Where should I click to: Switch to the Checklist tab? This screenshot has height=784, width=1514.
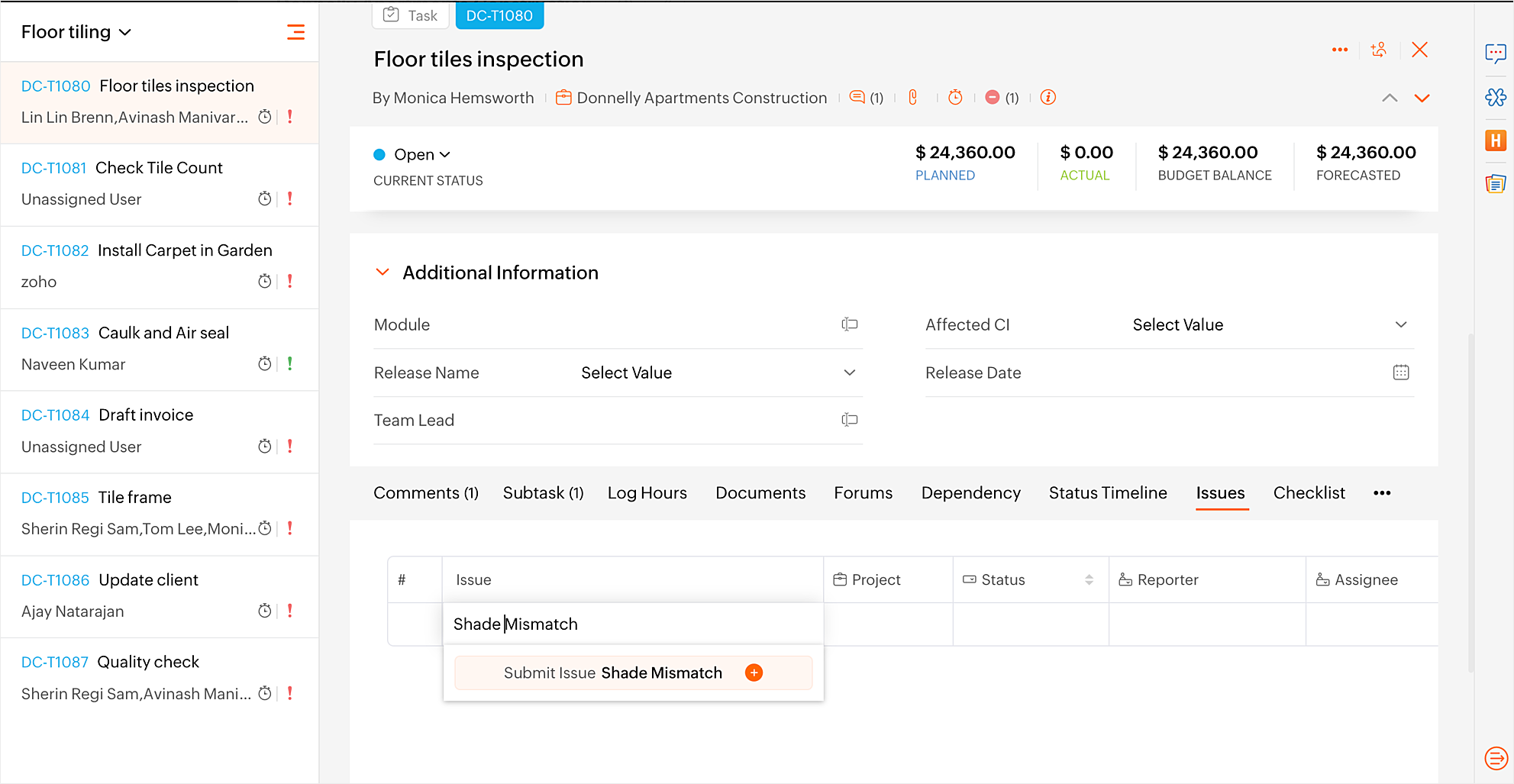1309,493
